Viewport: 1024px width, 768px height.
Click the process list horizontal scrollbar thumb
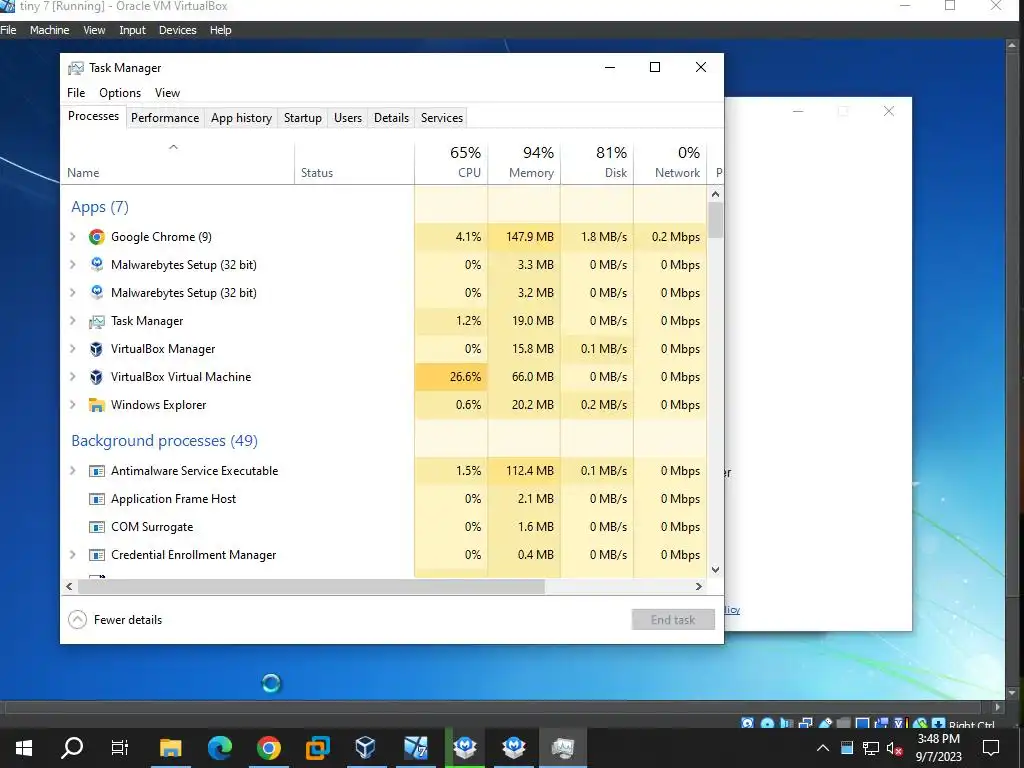click(x=311, y=586)
